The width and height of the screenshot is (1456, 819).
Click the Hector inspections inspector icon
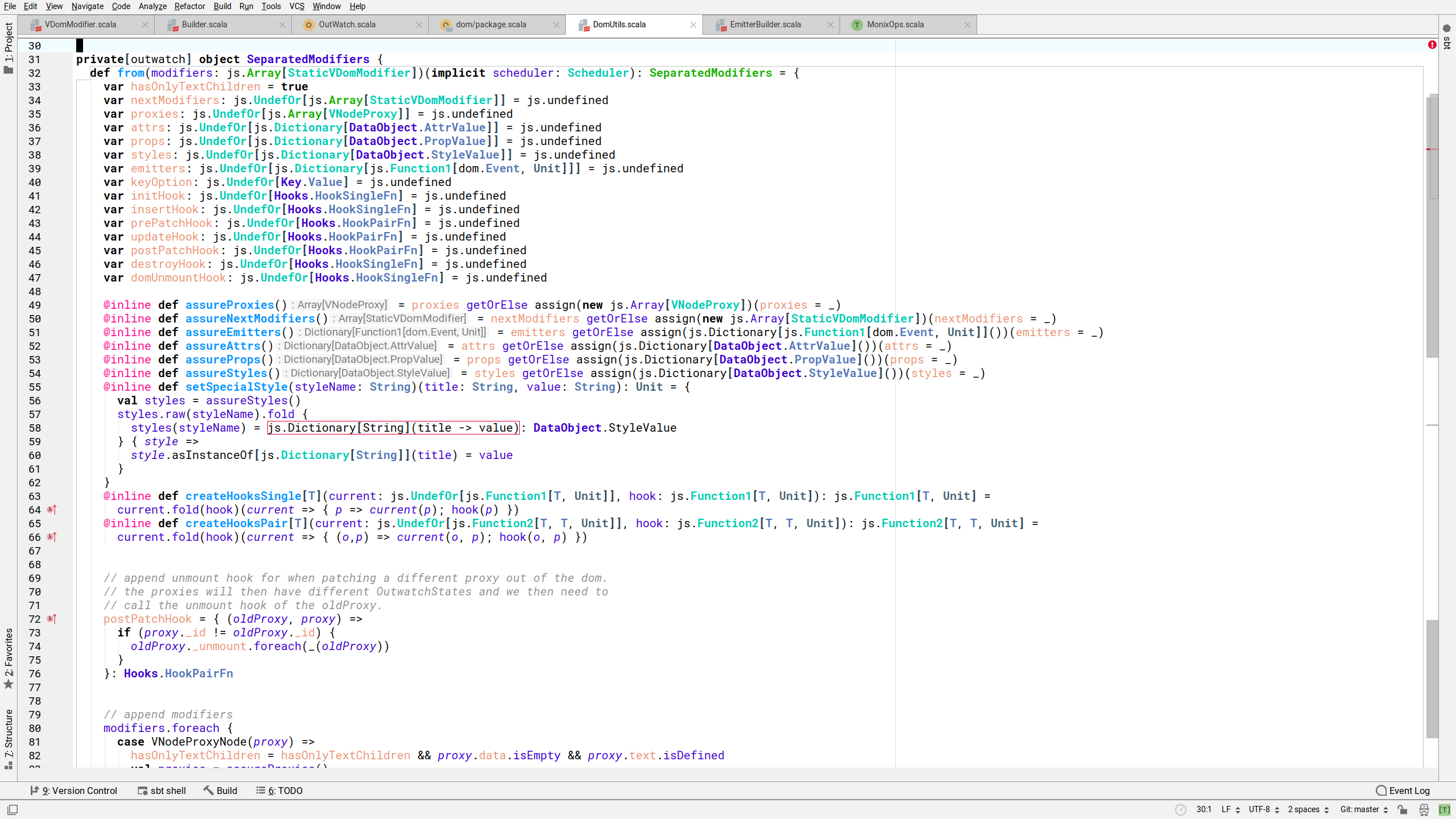[1424, 809]
